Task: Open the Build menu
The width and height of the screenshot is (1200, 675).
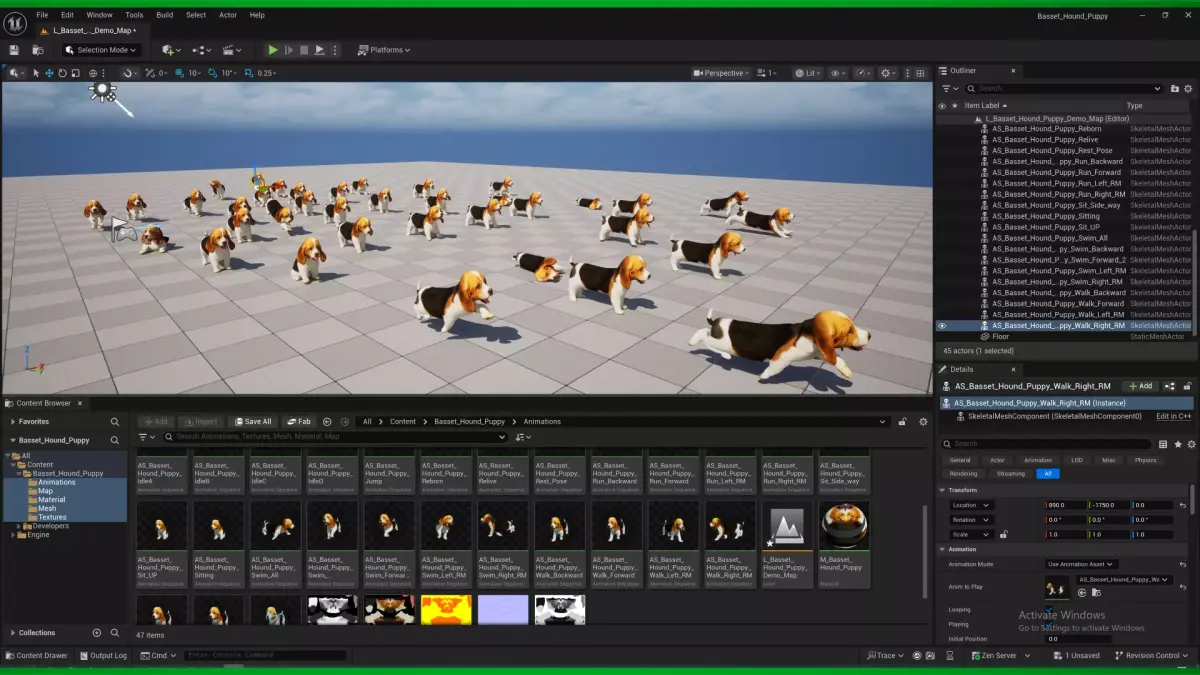Action: [x=165, y=15]
